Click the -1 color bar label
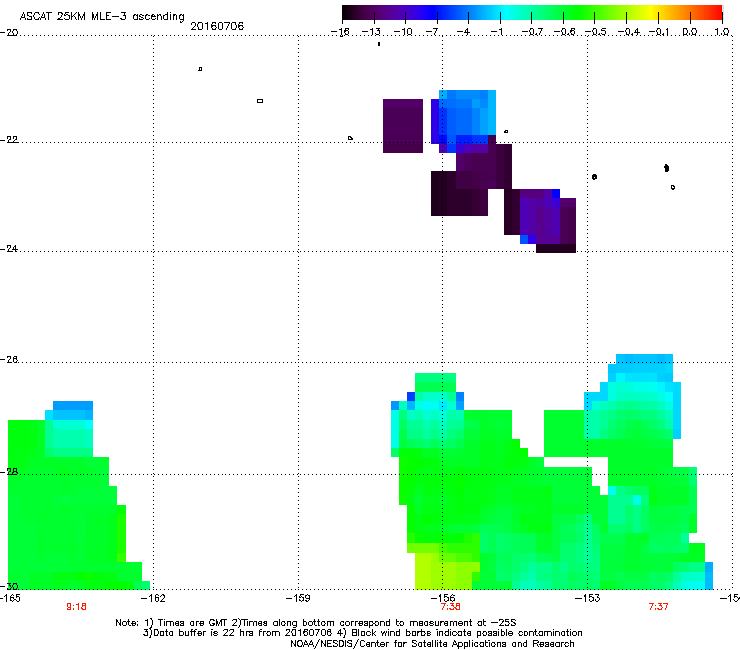This screenshot has width=740, height=650. [x=496, y=32]
